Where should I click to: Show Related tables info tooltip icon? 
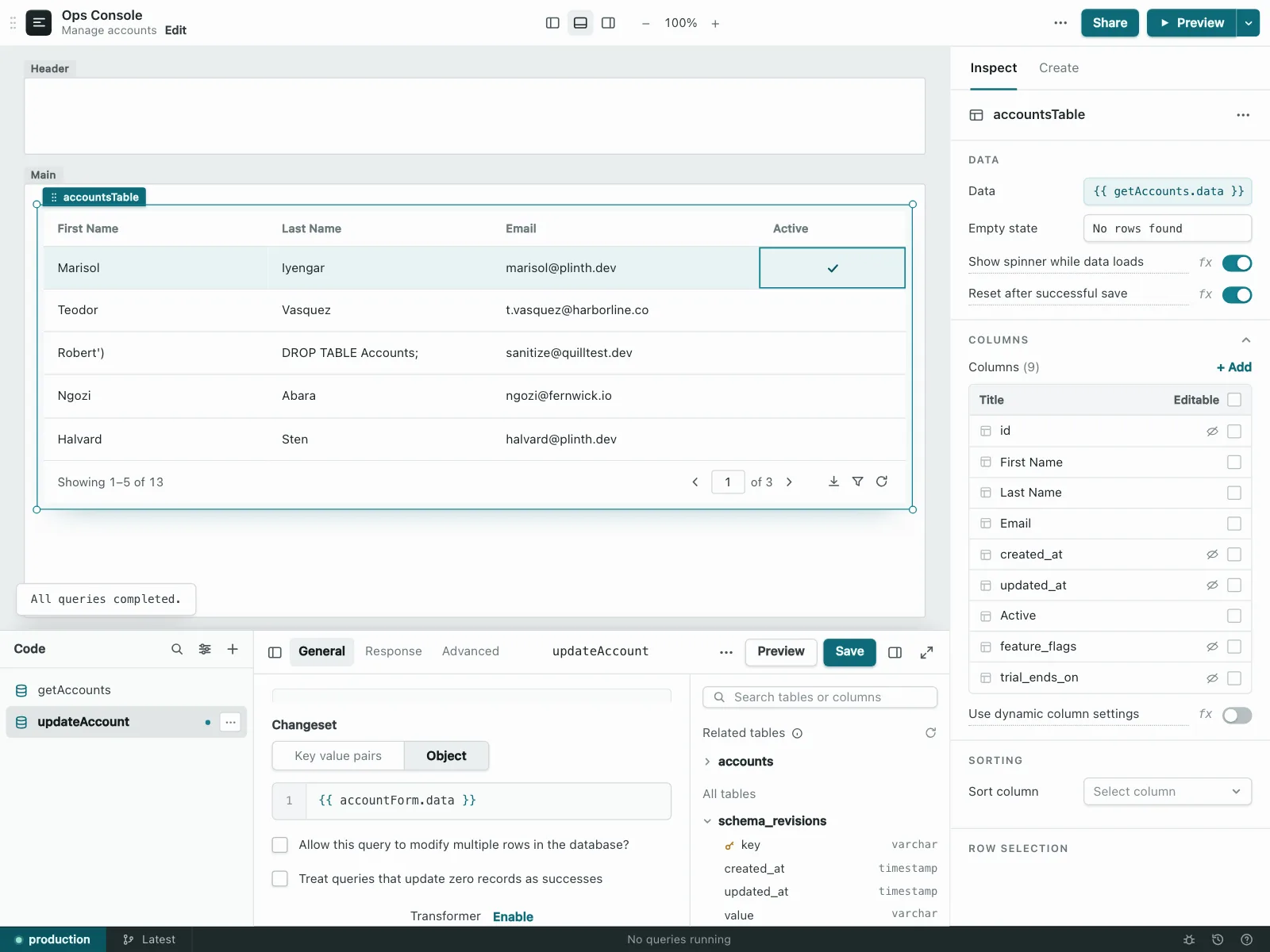tap(798, 733)
